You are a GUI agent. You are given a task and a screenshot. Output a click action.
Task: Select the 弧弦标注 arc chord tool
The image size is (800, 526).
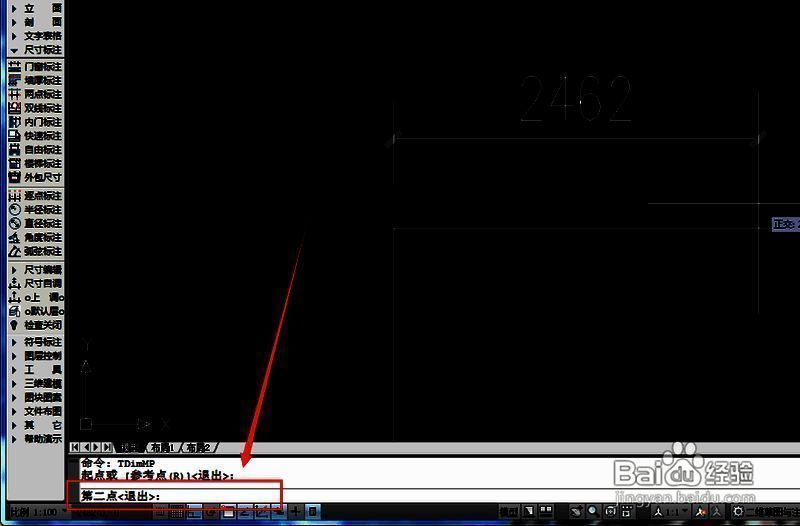(35, 251)
